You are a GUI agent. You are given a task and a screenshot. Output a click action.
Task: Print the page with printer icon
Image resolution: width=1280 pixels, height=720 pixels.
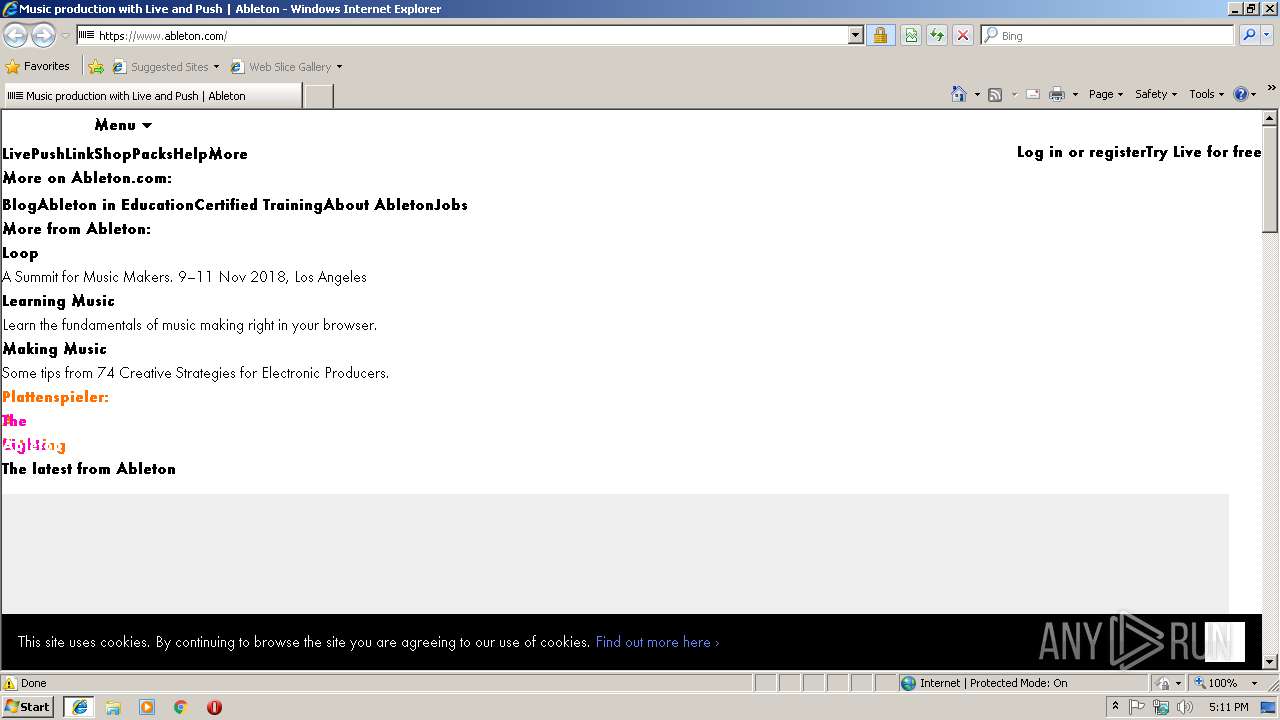tap(1057, 94)
